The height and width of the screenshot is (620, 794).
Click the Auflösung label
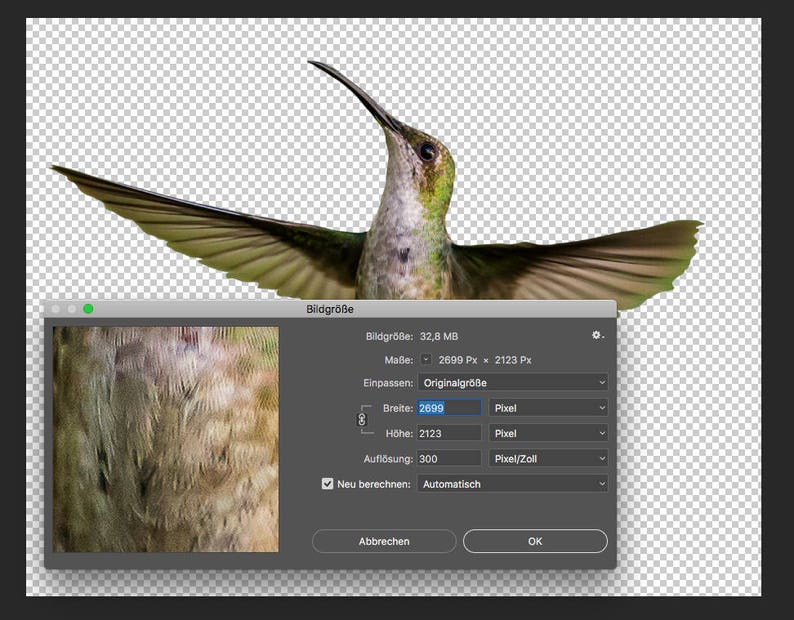point(388,459)
